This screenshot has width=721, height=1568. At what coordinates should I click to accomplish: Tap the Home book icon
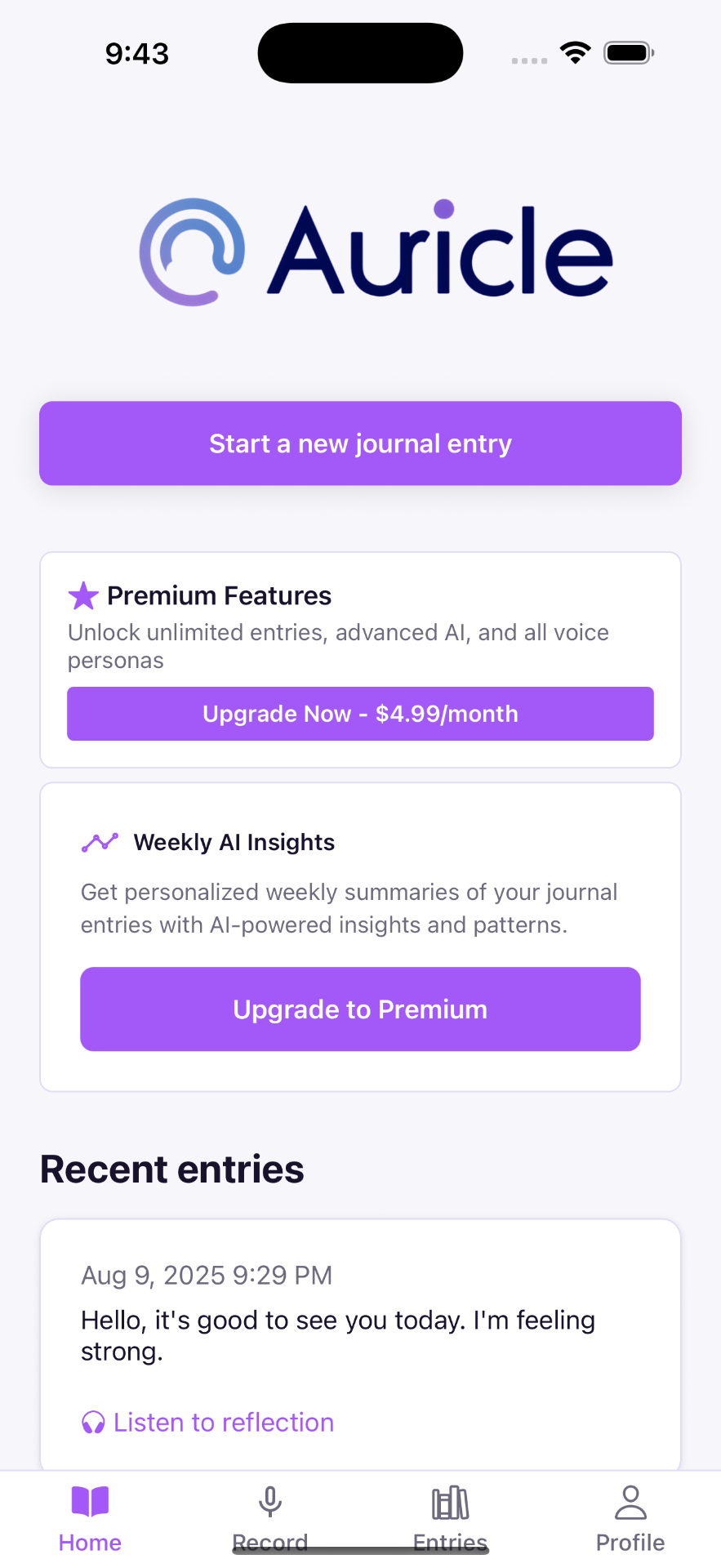coord(90,1502)
